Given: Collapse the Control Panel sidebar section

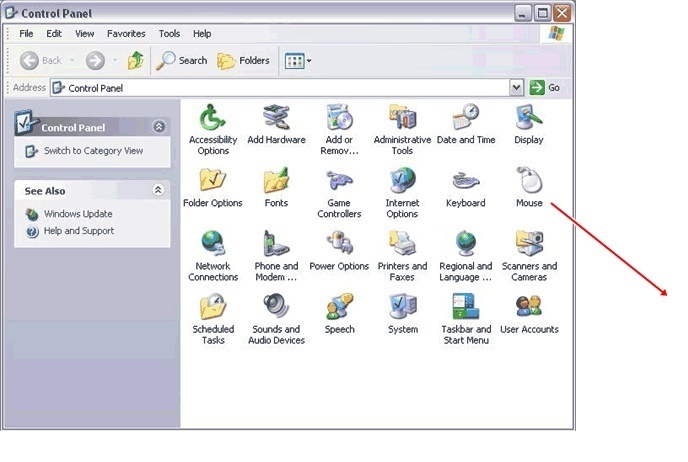Looking at the screenshot, I should 158,127.
